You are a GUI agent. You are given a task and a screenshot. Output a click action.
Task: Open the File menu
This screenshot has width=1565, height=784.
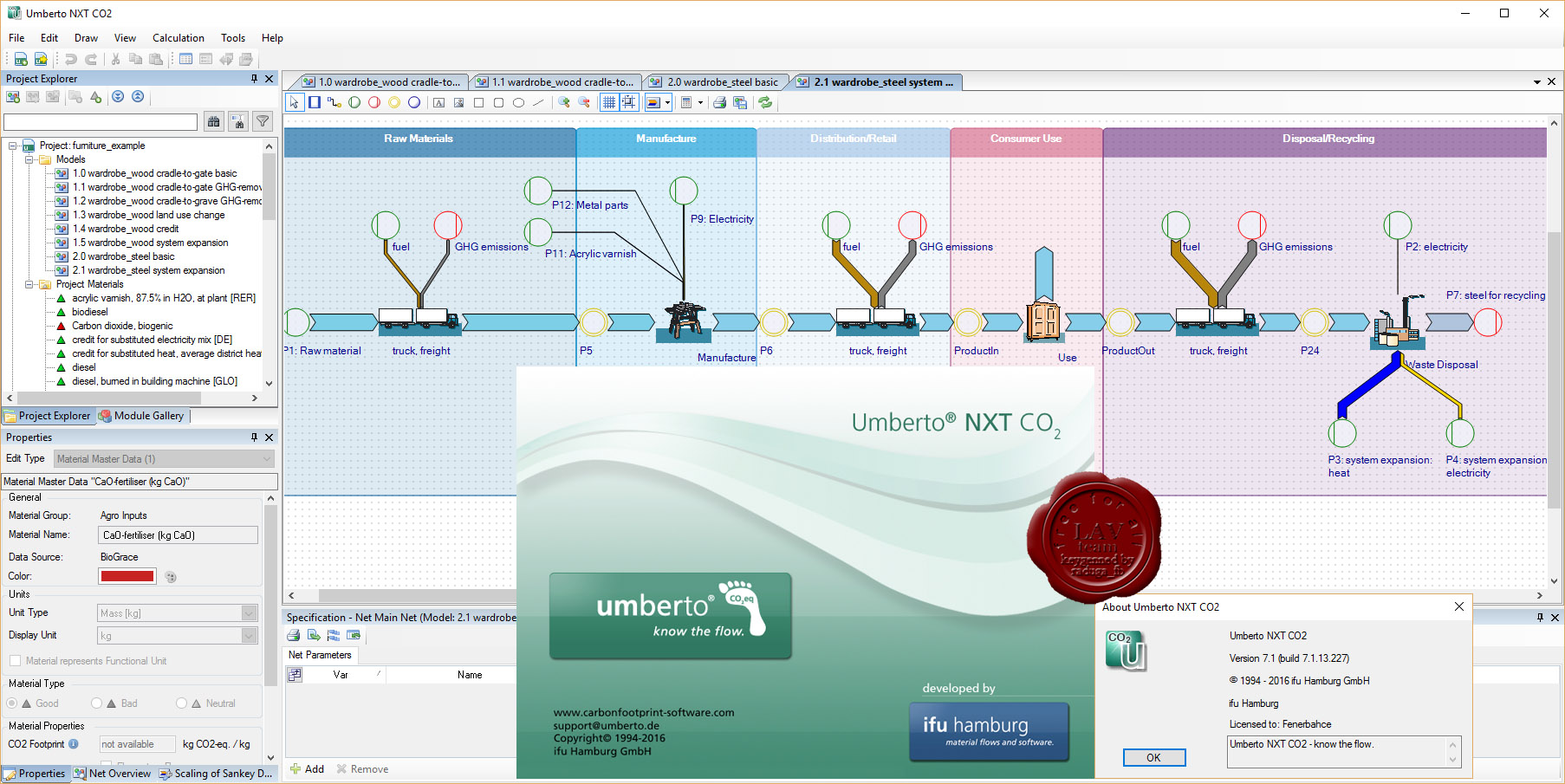pyautogui.click(x=16, y=38)
